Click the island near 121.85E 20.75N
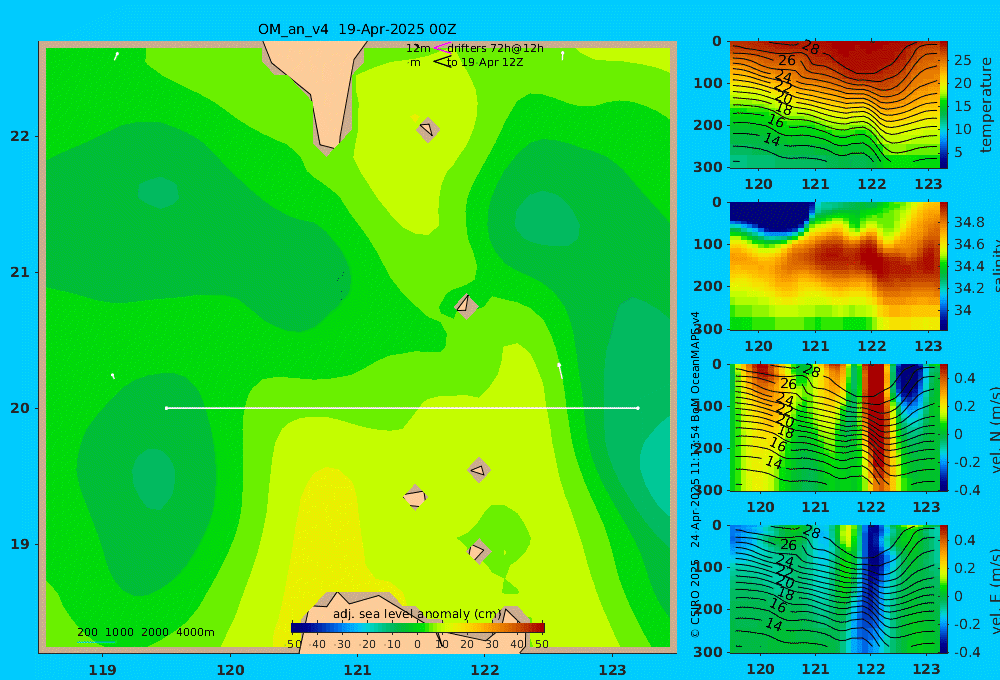 coord(466,305)
